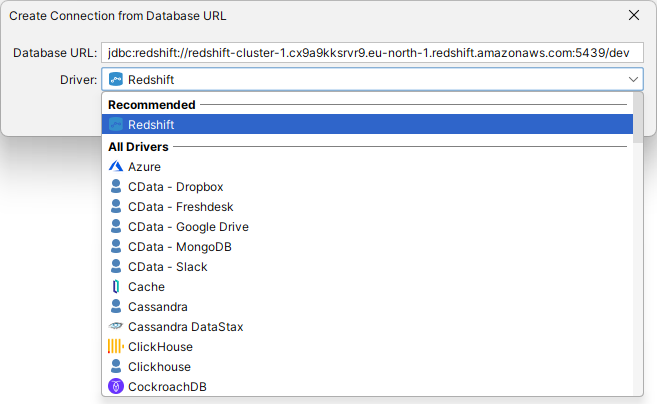Viewport: 657px width, 404px height.
Task: Click the Cassandra DataStax eye icon
Action: [116, 327]
